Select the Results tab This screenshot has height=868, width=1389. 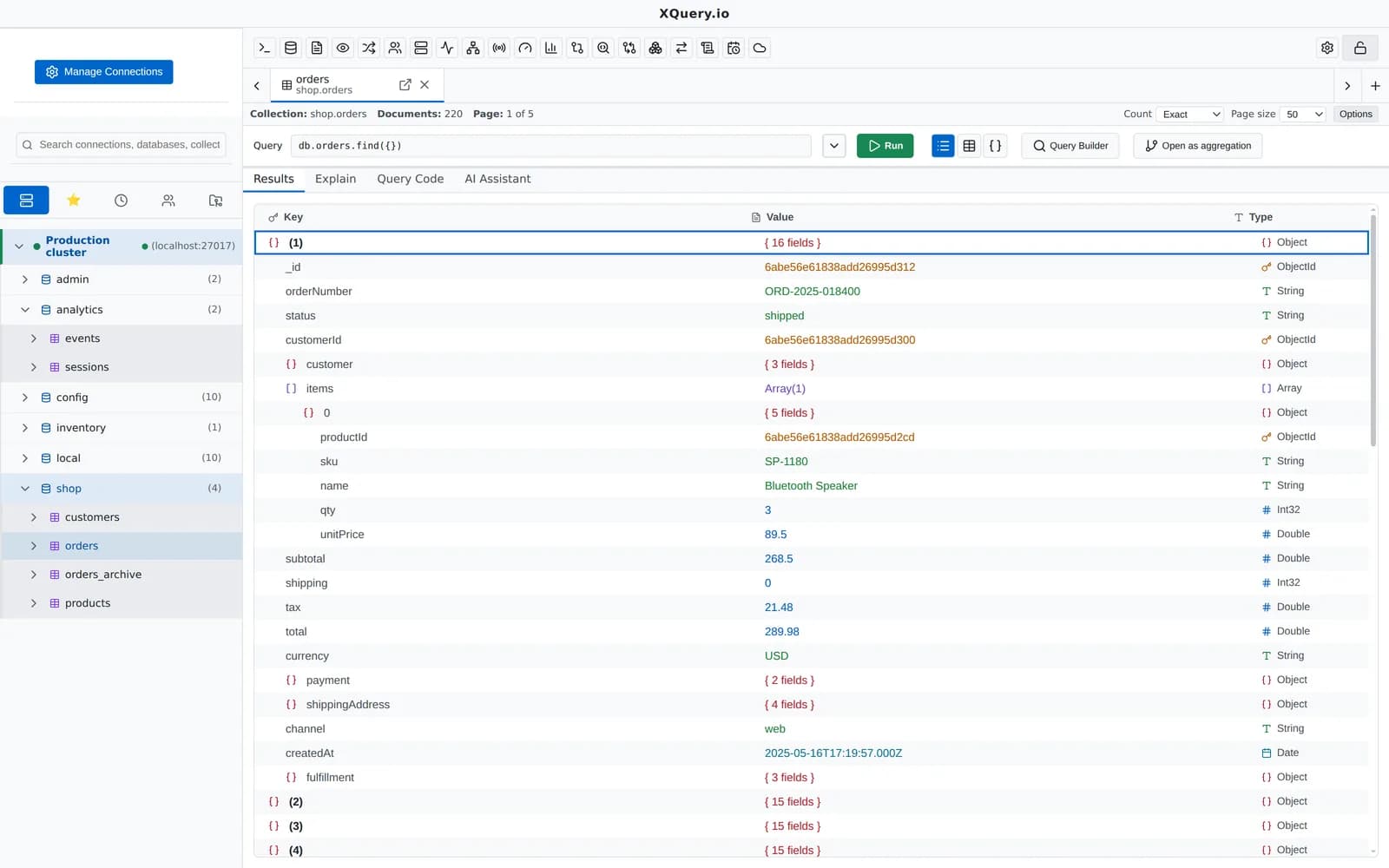click(273, 179)
